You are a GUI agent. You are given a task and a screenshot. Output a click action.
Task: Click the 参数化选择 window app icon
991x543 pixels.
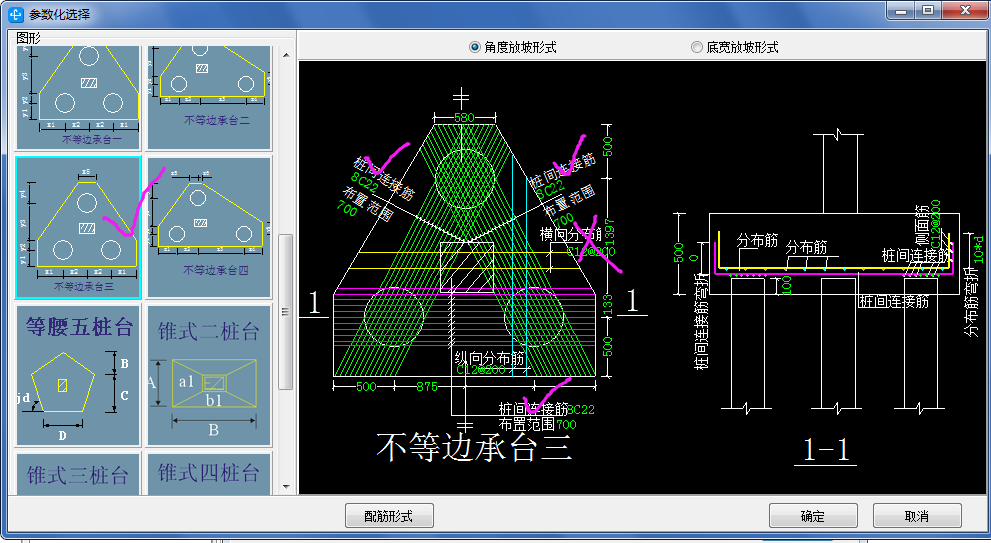[15, 13]
